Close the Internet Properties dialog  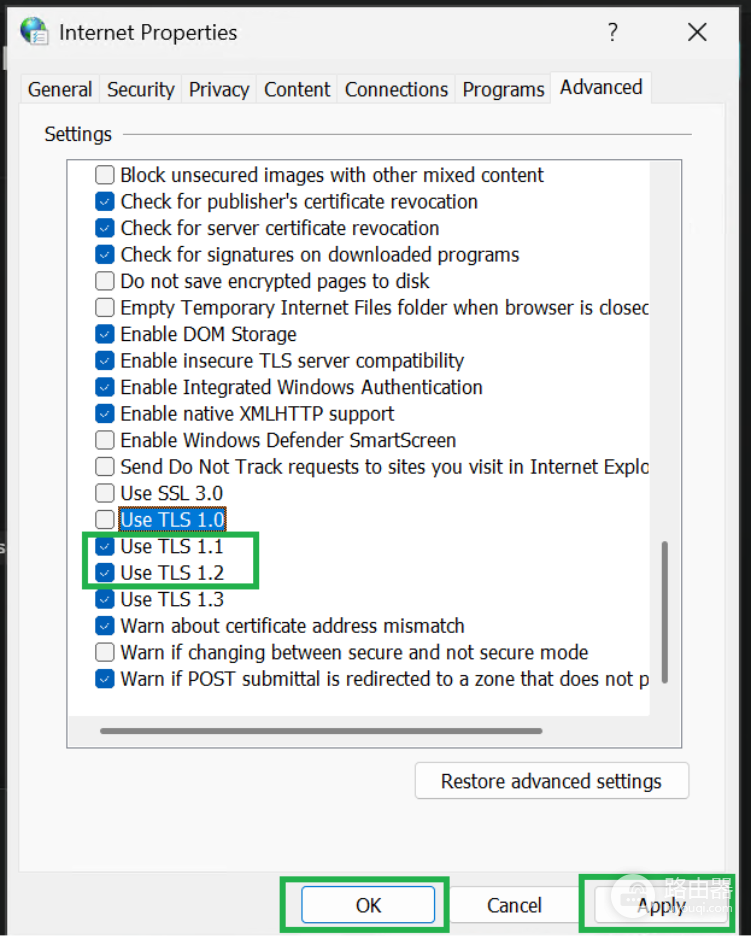697,32
